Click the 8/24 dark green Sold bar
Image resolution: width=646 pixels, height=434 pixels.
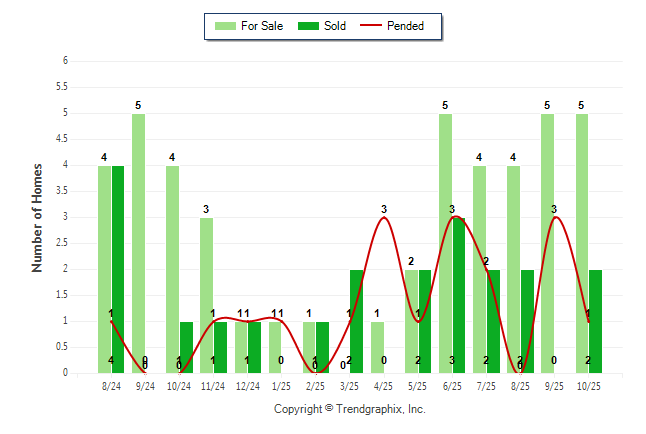(x=118, y=269)
